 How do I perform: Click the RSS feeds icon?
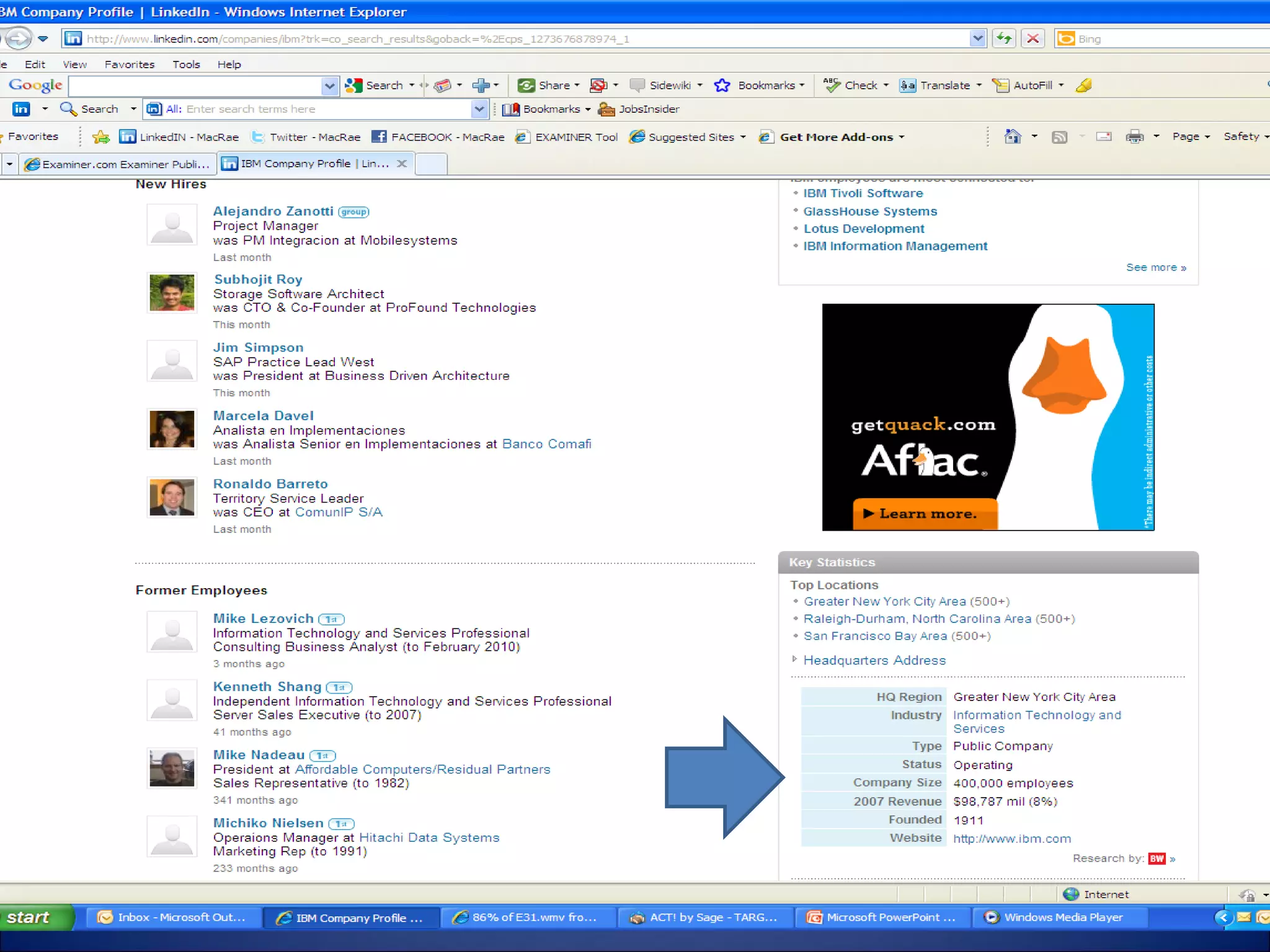[x=1059, y=136]
